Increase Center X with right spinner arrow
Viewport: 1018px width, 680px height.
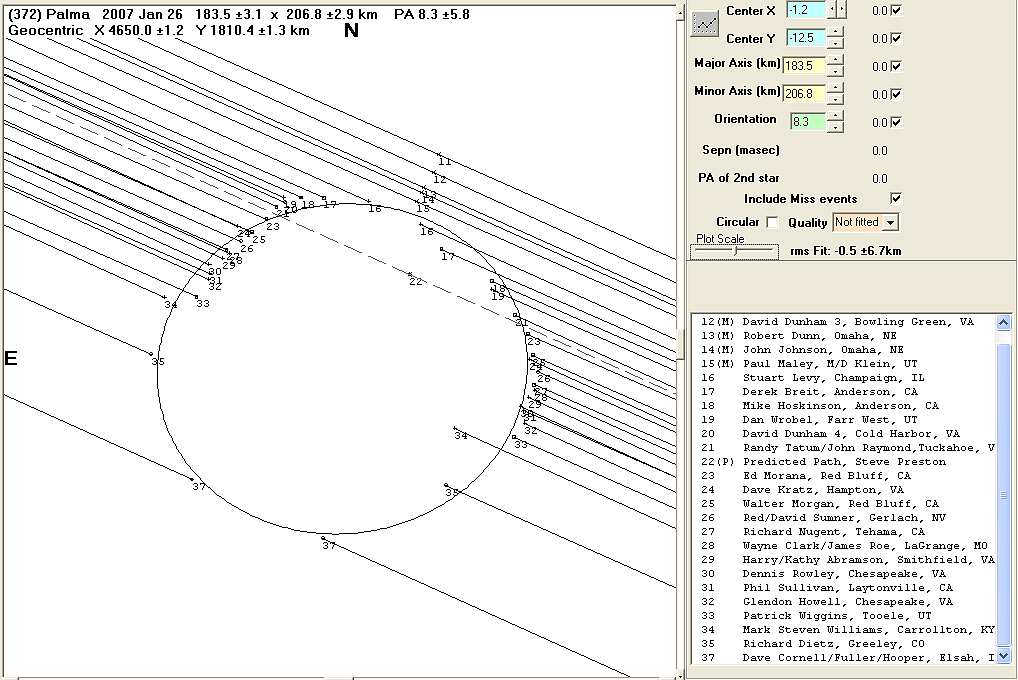coord(842,10)
